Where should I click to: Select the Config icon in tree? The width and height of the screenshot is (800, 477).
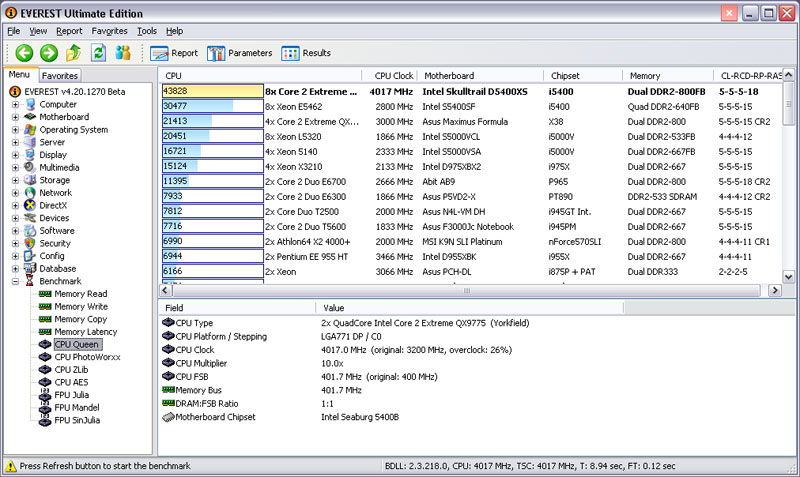click(30, 256)
